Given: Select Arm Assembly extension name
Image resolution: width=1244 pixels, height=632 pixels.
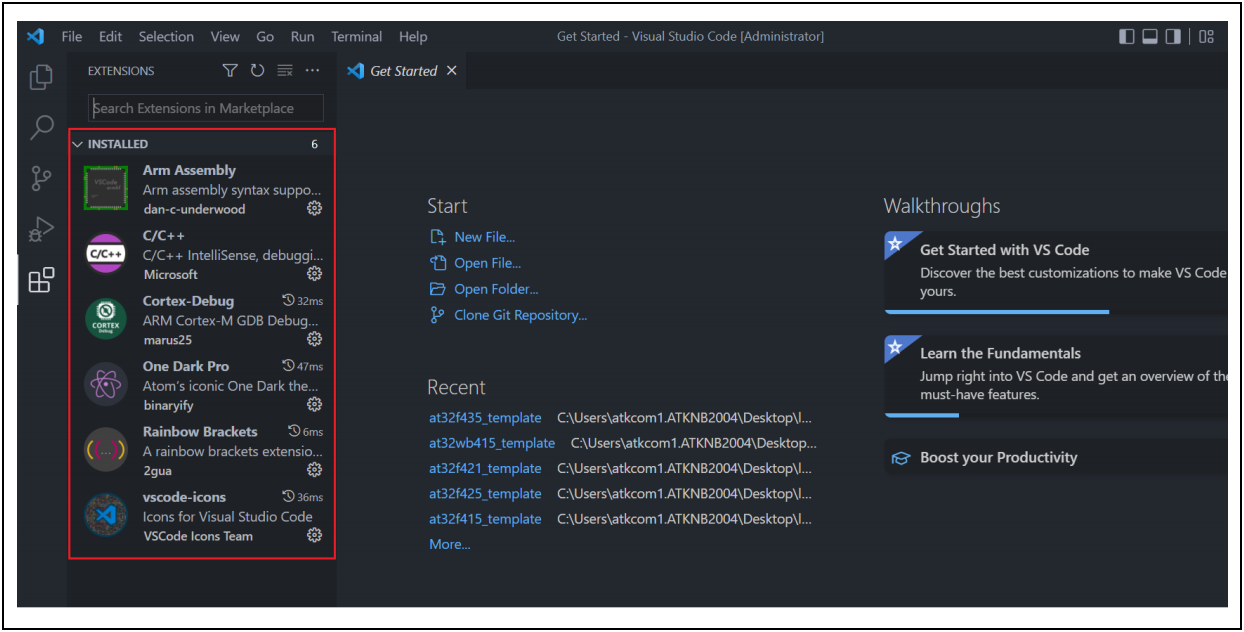Looking at the screenshot, I should (189, 170).
